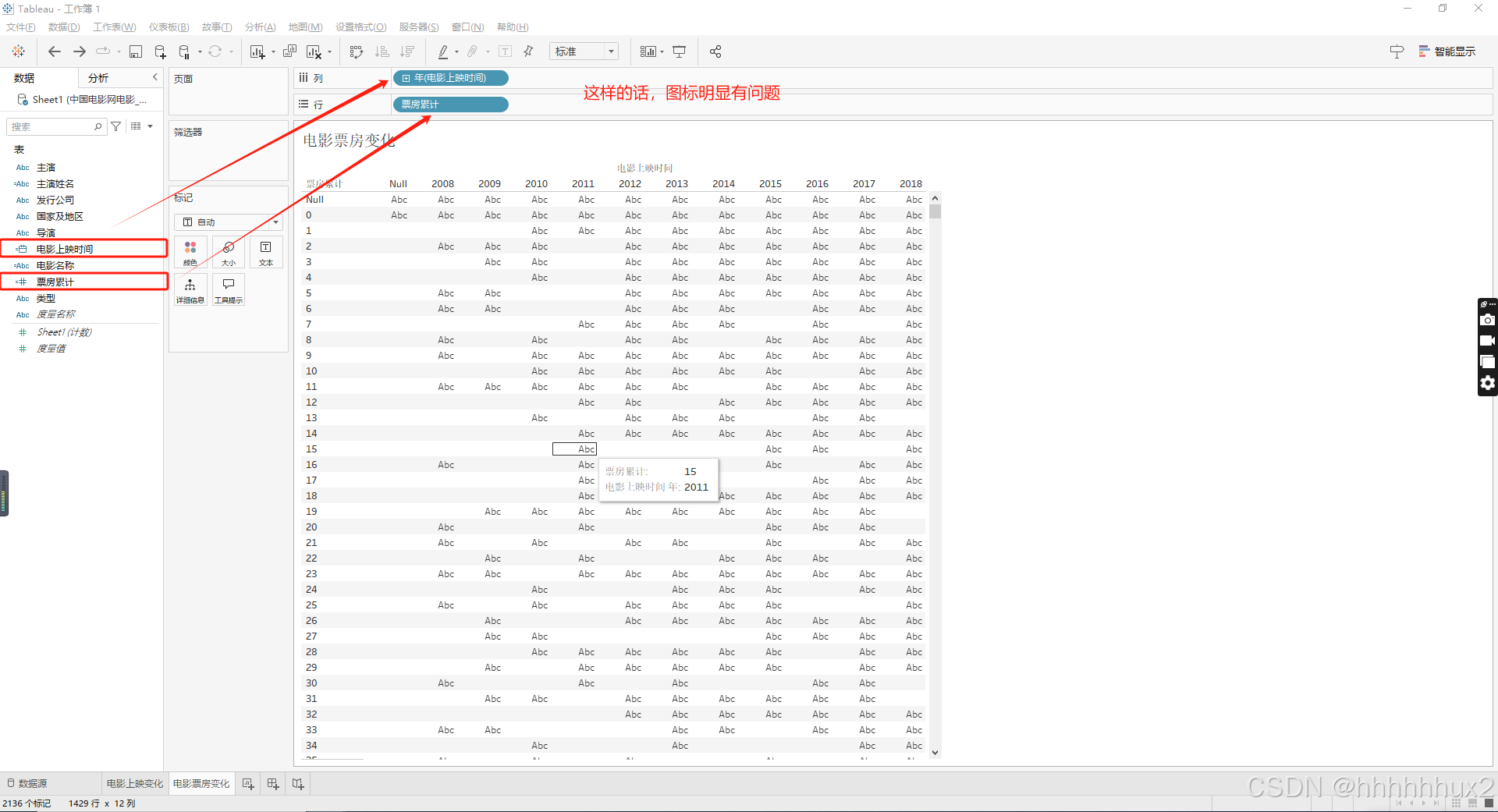Viewport: 1498px width, 812px height.
Task: Open the 文件(F) menu
Action: [x=21, y=27]
